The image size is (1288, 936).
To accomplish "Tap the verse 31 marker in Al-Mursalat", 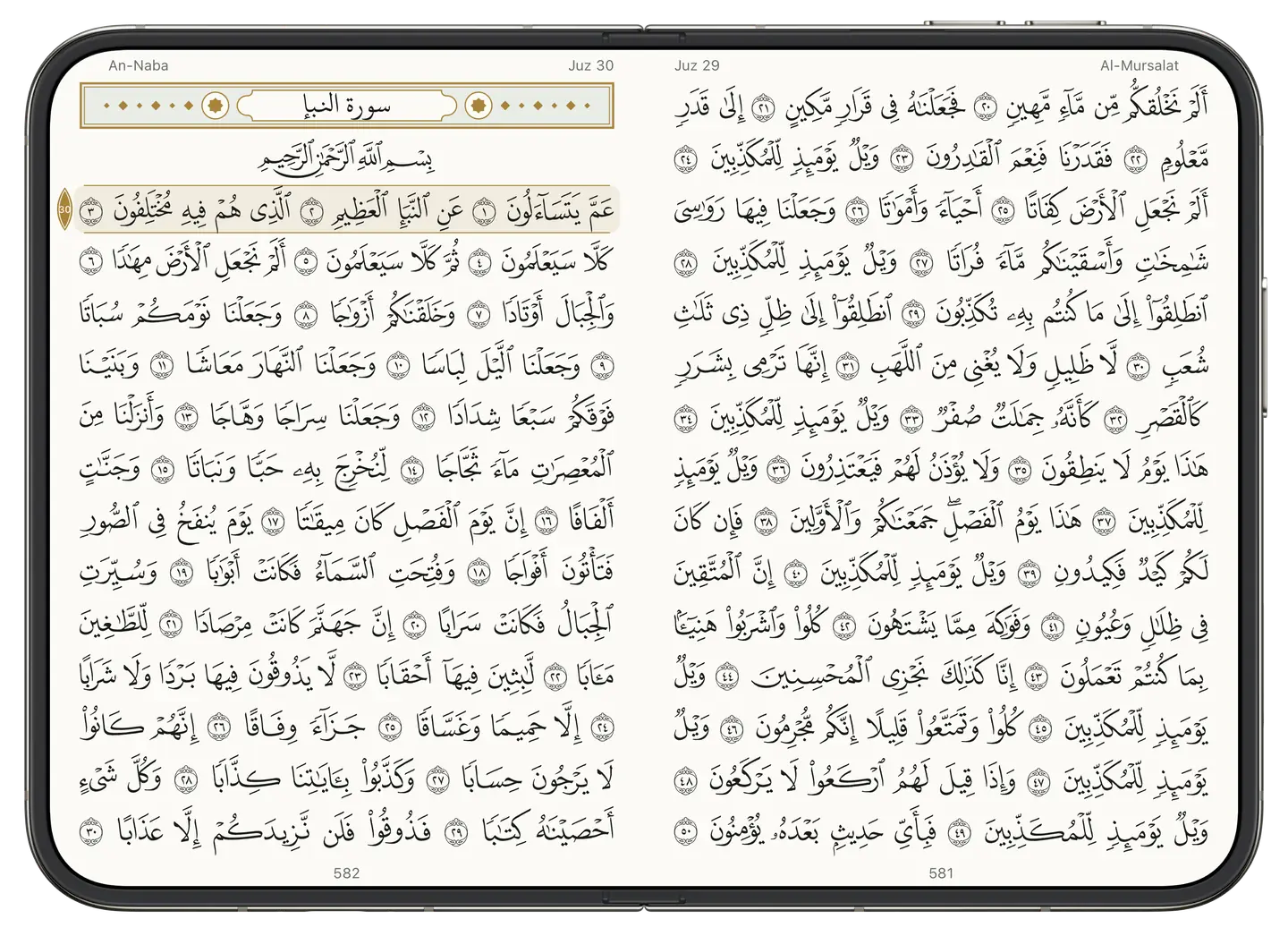I will click(847, 366).
